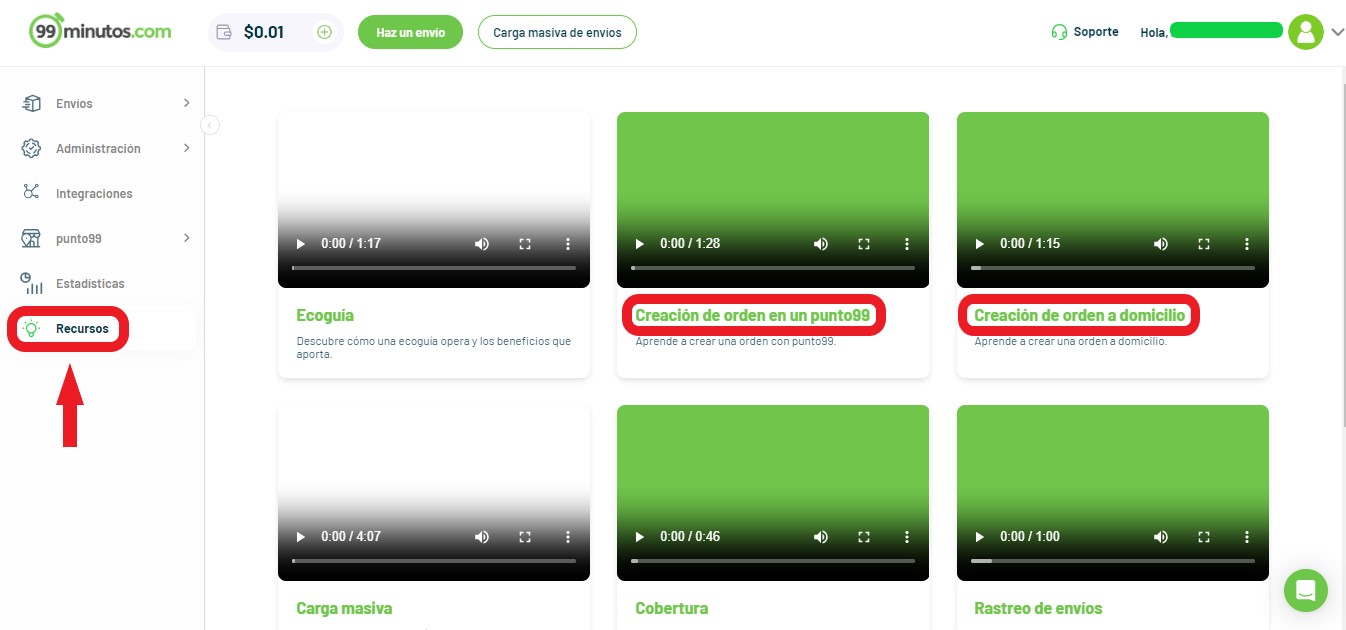
Task: Open the user profile avatar
Action: [1306, 32]
